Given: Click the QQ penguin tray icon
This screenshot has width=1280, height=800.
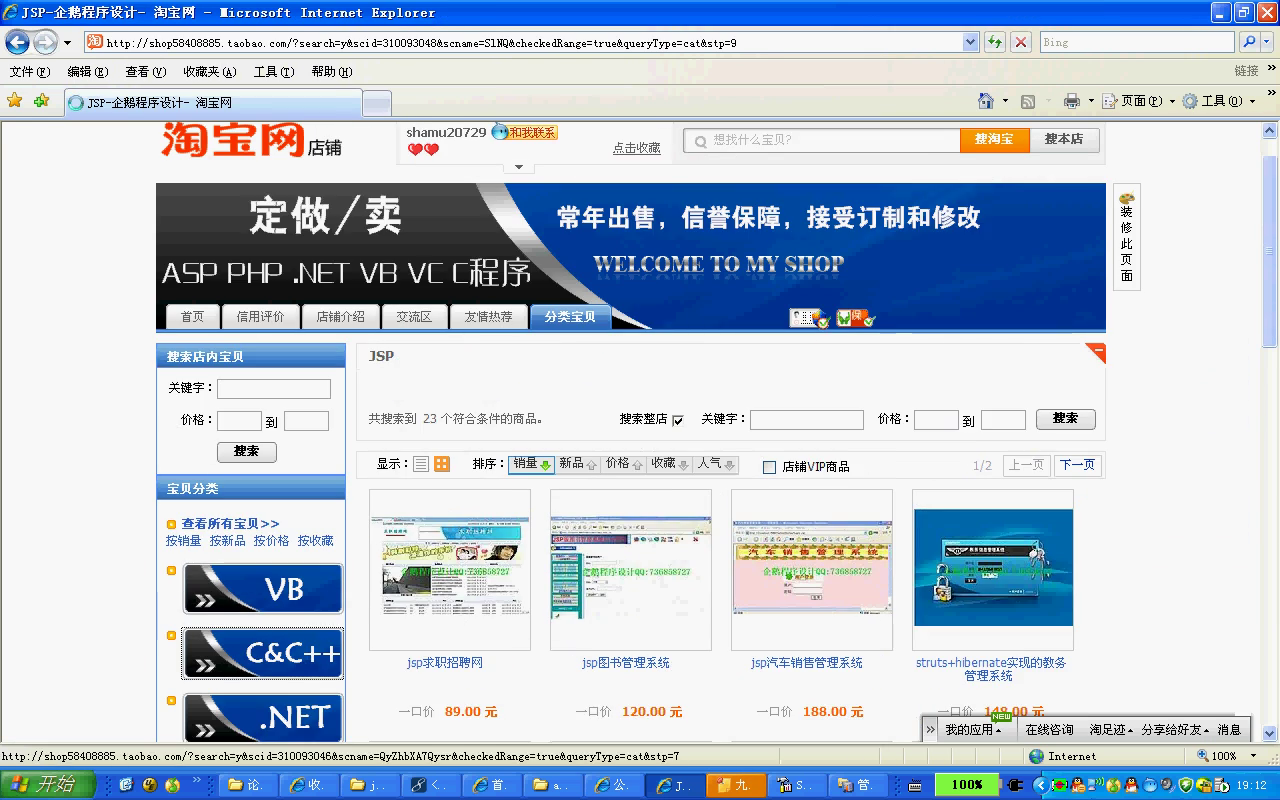Looking at the screenshot, I should pyautogui.click(x=1130, y=785).
